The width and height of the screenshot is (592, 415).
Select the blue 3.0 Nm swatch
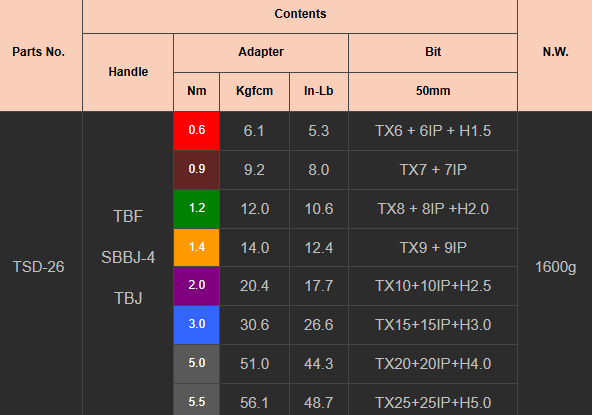point(196,325)
